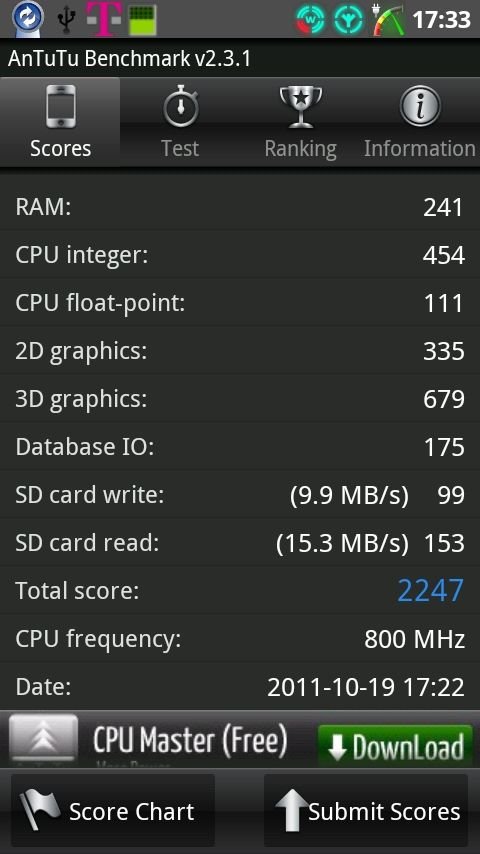Open the Score Chart button
This screenshot has width=480, height=854.
tap(113, 810)
